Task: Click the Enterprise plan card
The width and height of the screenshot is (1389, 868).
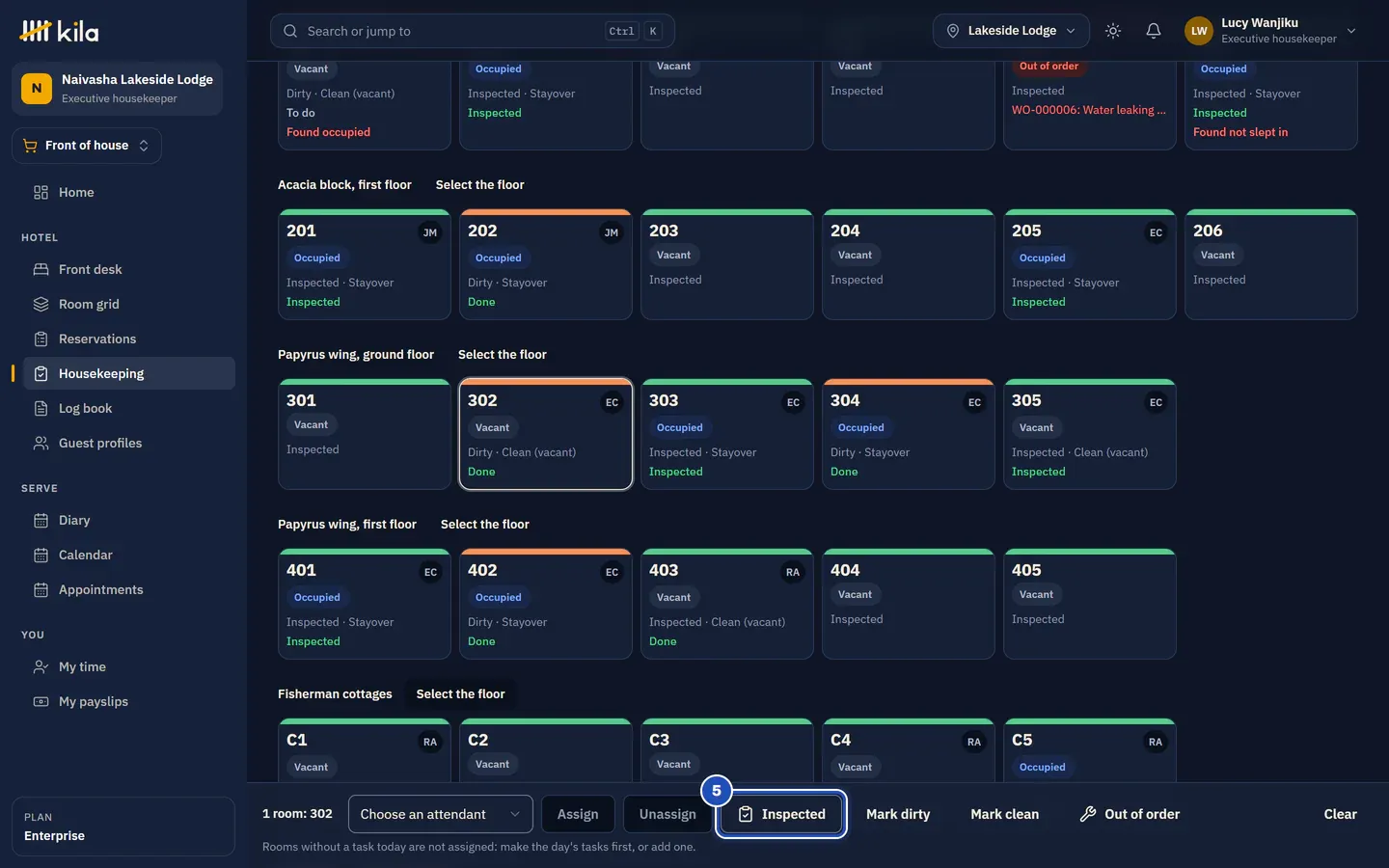Action: point(123,827)
